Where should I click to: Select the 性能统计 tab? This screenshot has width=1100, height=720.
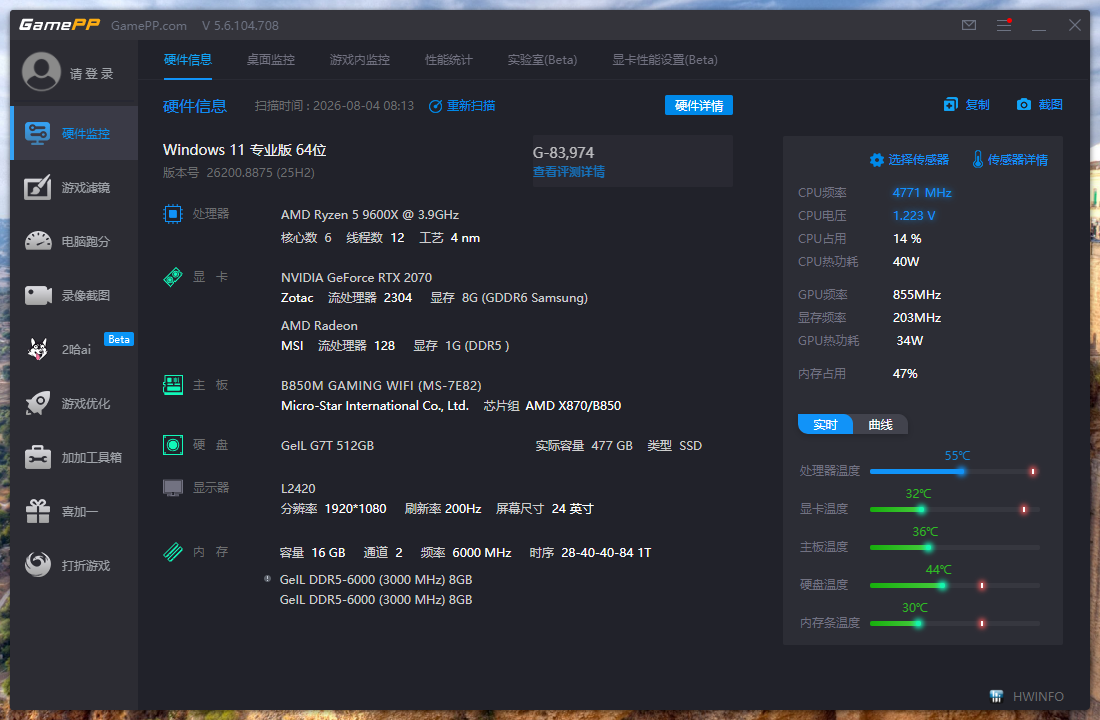tap(448, 60)
